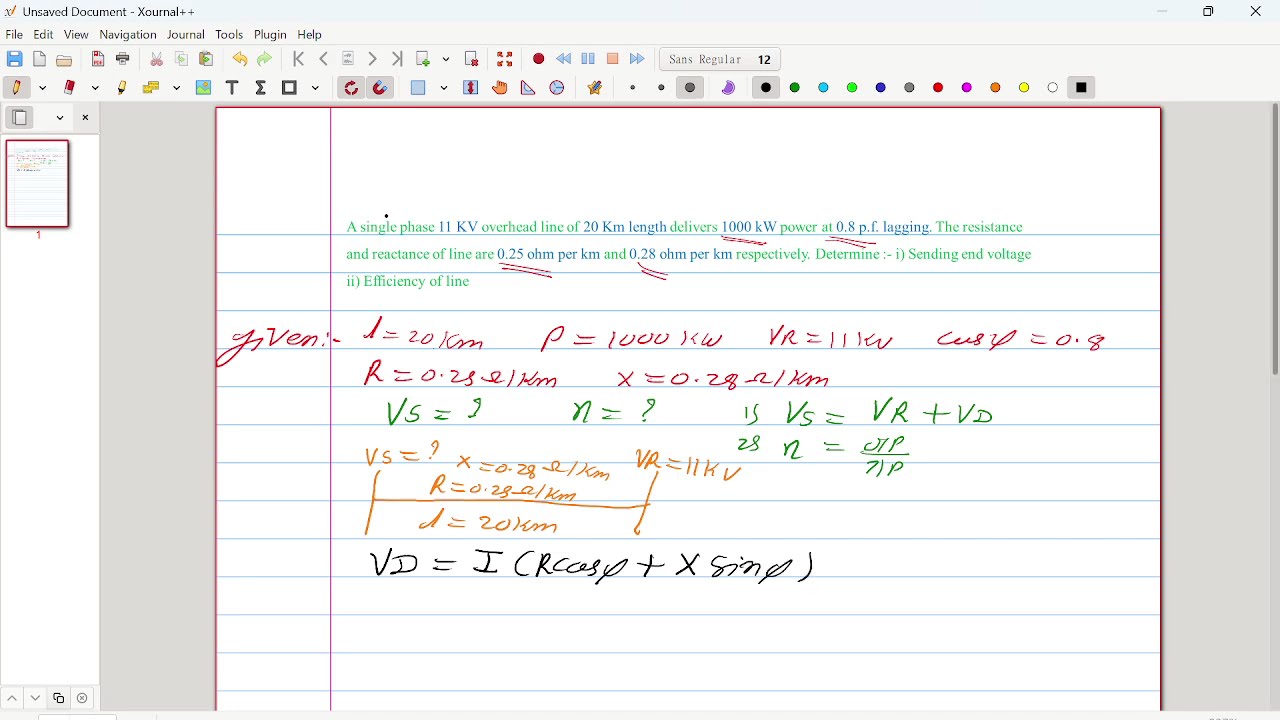Create a new document
The width and height of the screenshot is (1280, 720).
tap(40, 60)
